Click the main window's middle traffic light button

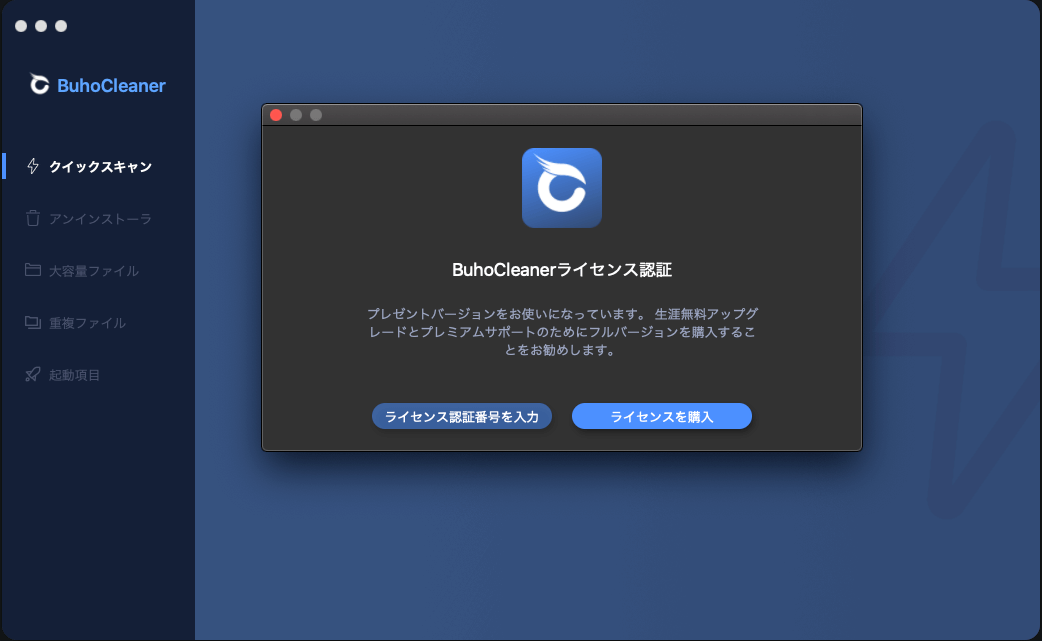click(x=41, y=26)
